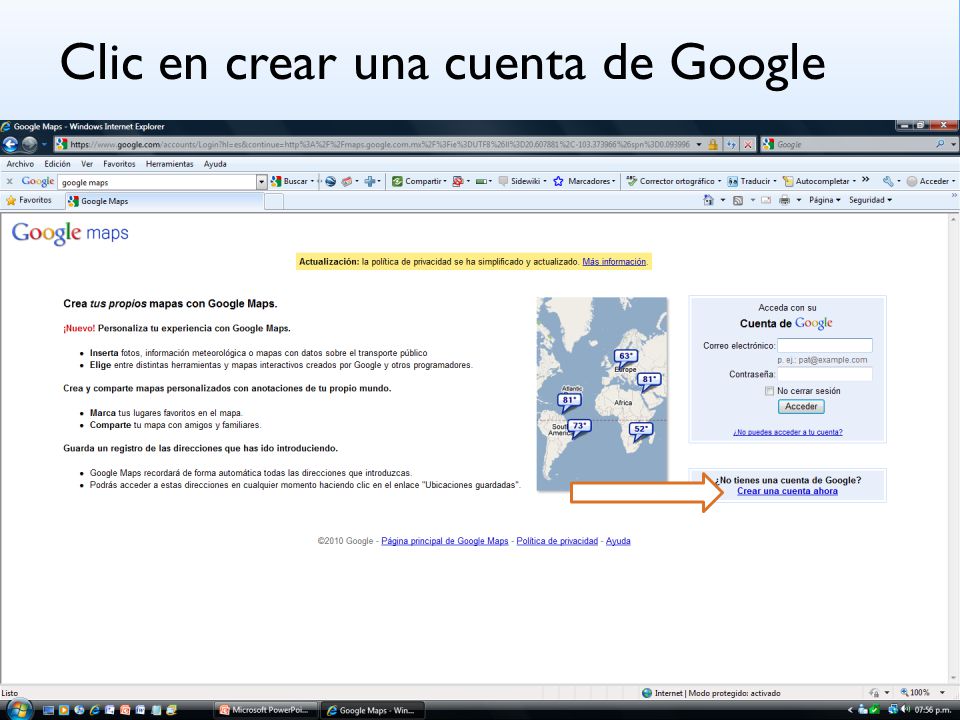960x720 pixels.
Task: Click the Corrector ortográfico toolbar button
Action: 673,181
